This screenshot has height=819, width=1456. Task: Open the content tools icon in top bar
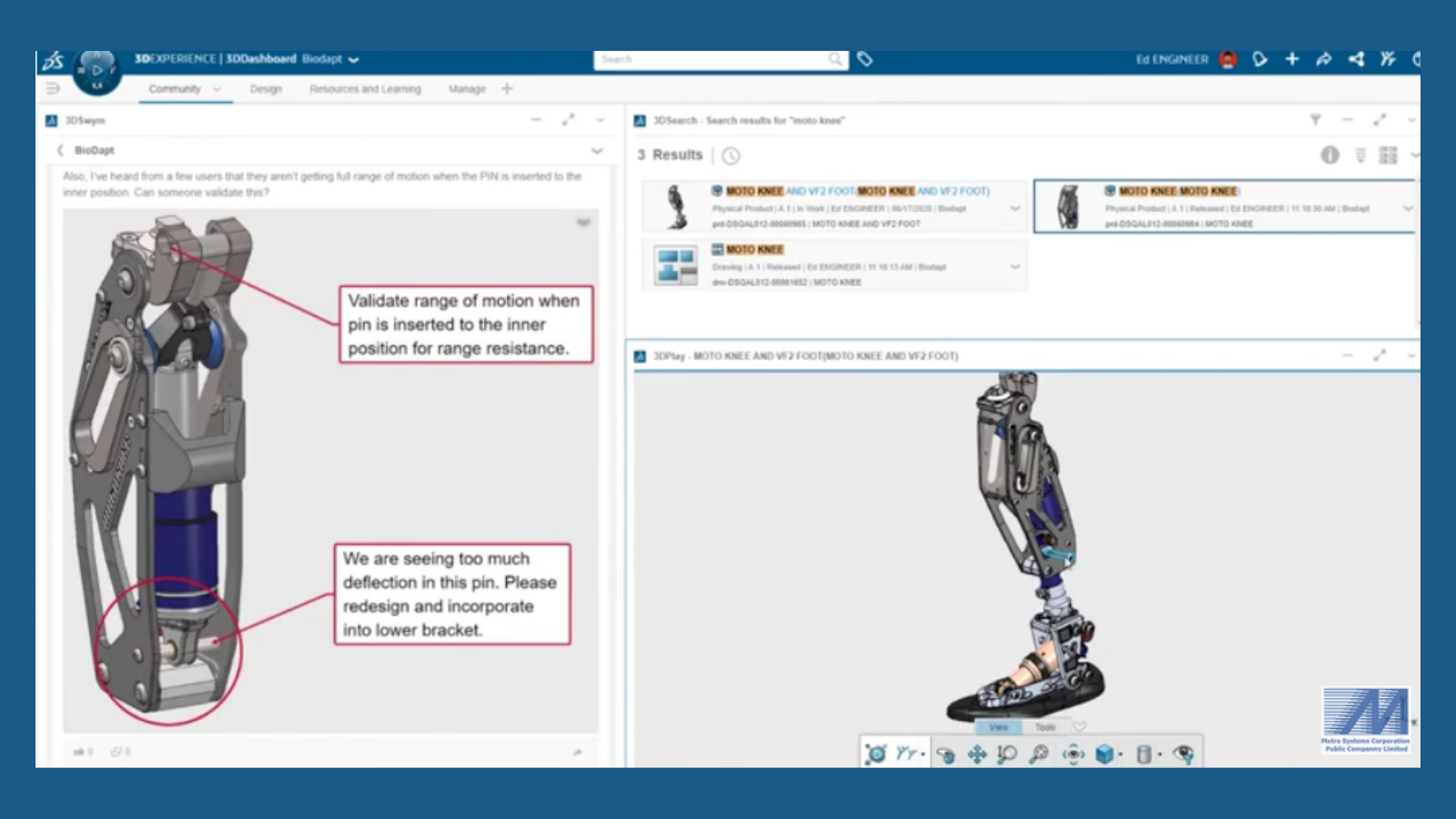tap(1387, 59)
